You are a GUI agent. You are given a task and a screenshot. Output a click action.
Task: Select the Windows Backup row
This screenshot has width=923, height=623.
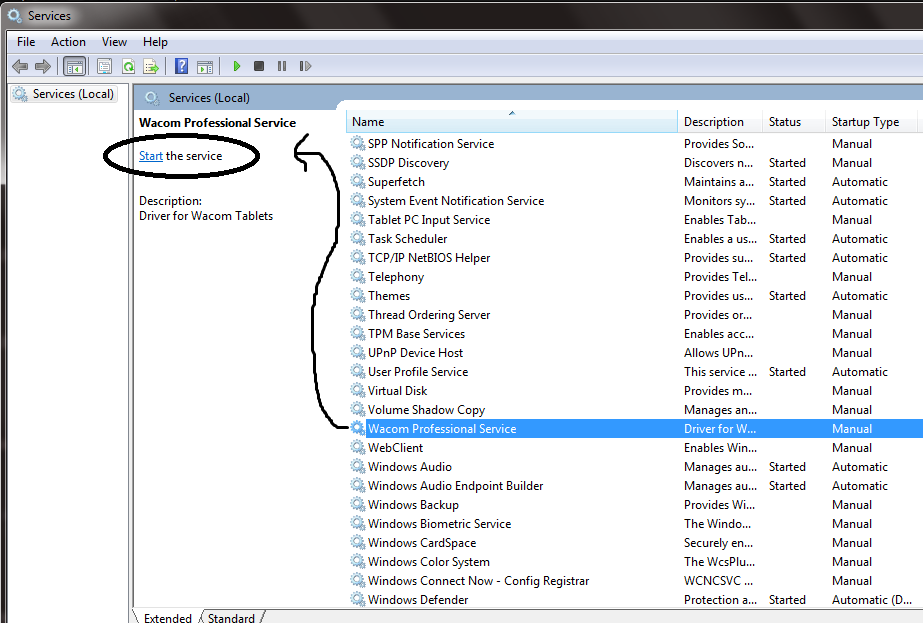[635, 504]
